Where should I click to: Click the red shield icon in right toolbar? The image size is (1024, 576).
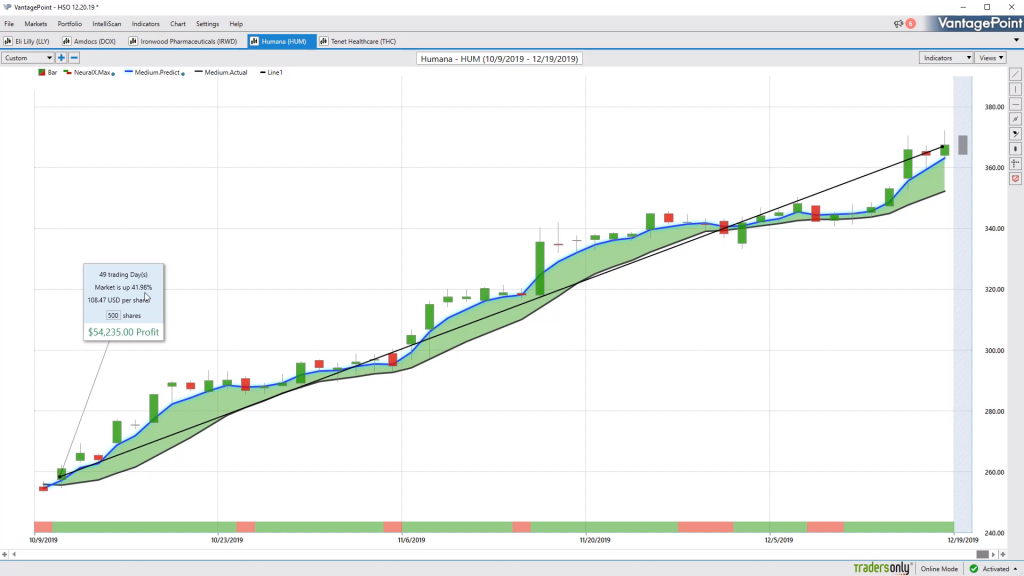coord(1016,178)
